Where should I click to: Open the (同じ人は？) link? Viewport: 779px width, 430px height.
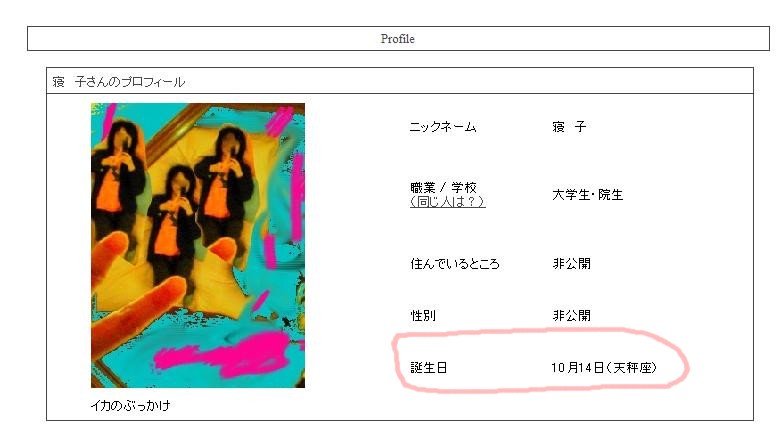pos(448,202)
